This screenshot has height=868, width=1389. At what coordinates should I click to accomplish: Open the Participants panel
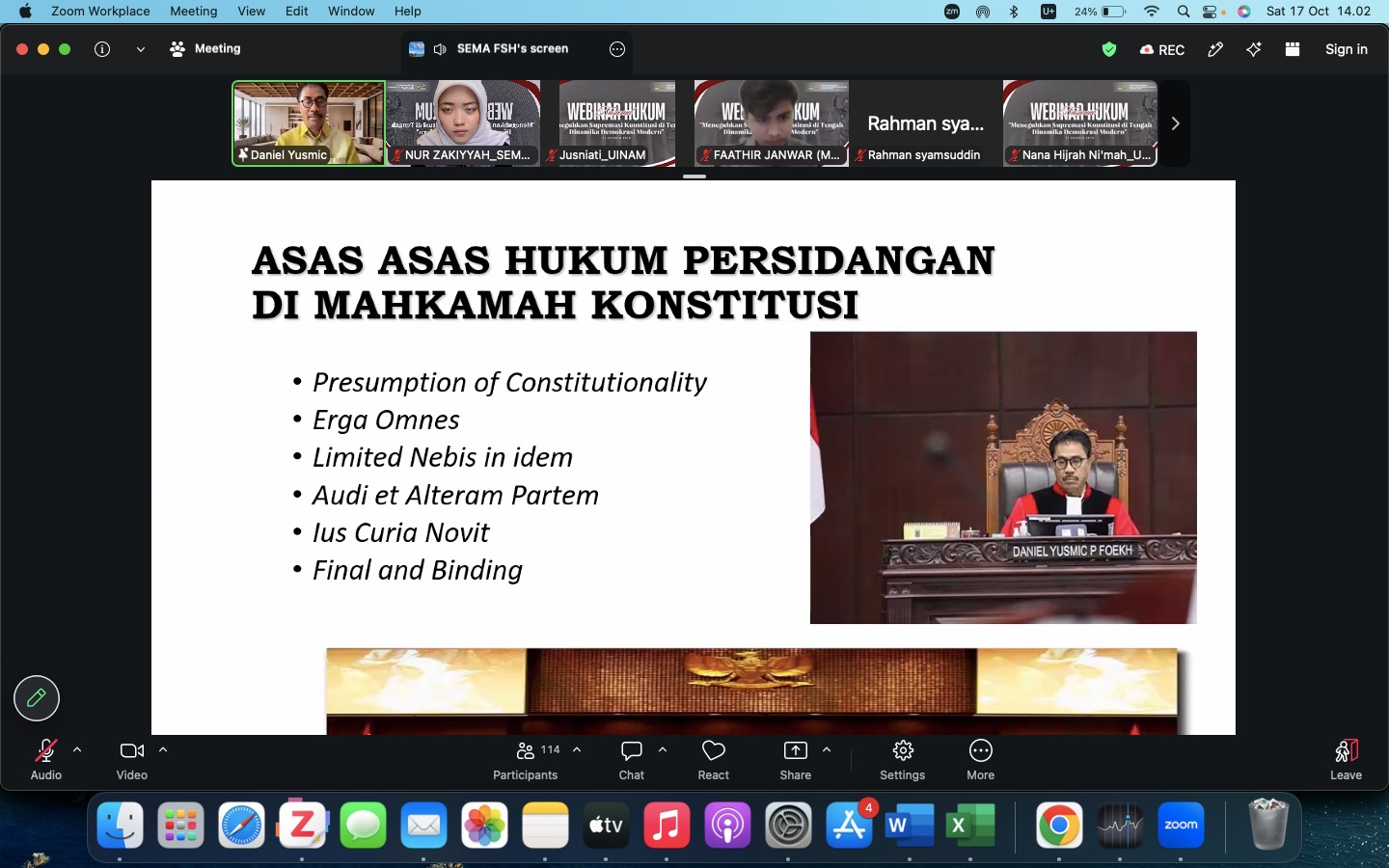[526, 761]
